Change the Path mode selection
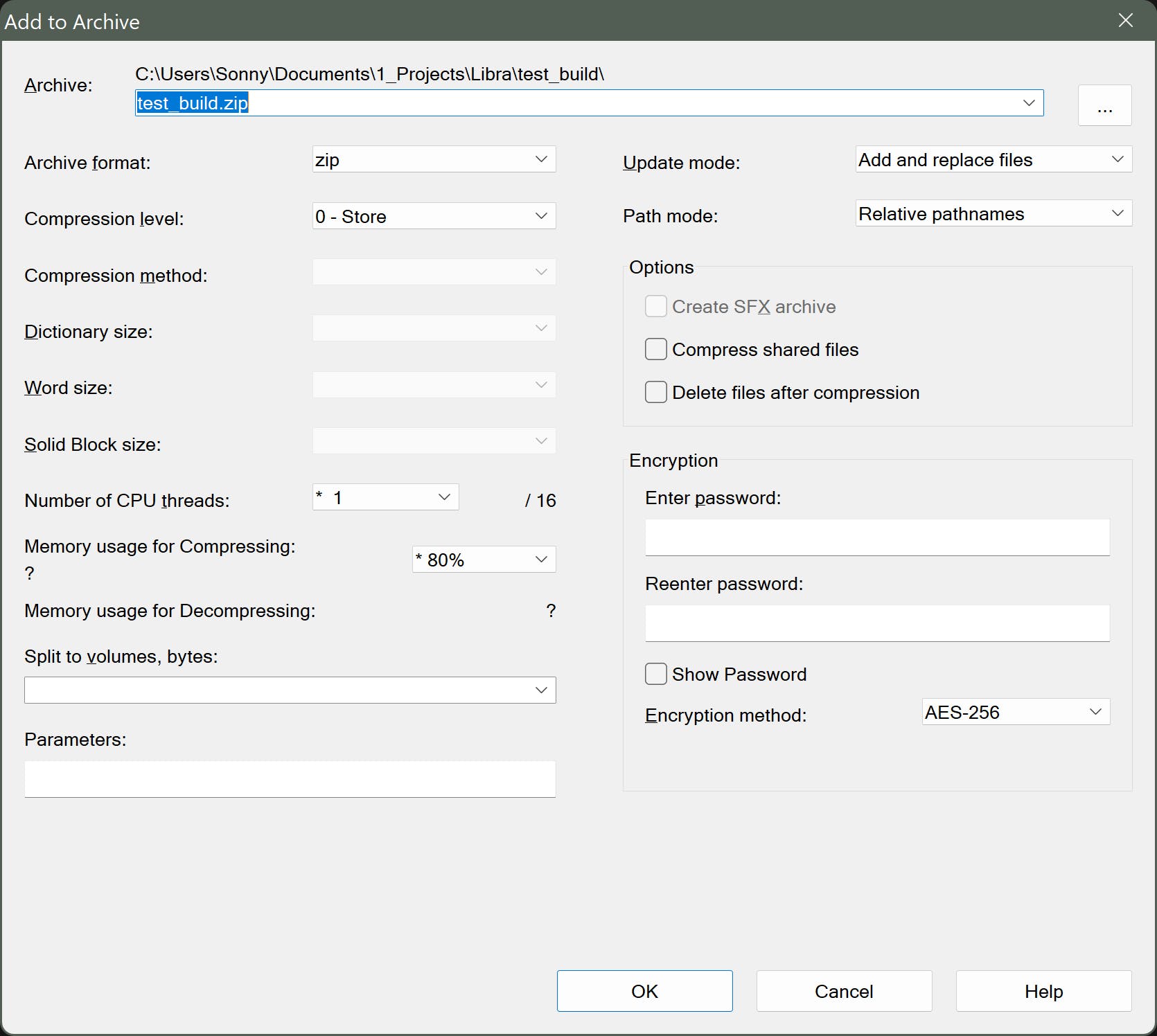Viewport: 1157px width, 1036px height. (993, 213)
